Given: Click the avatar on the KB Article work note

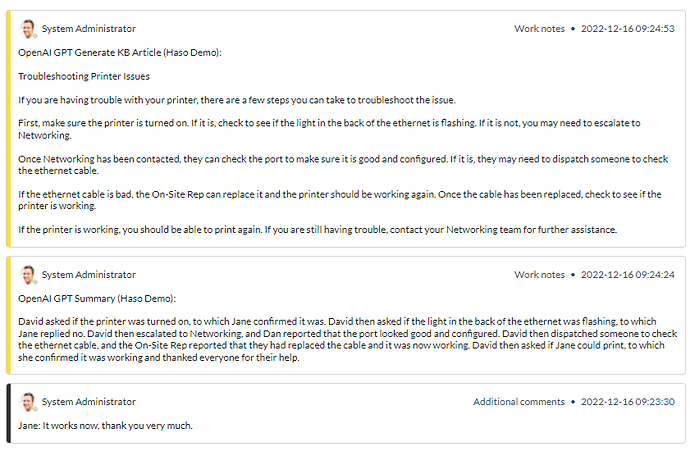Looking at the screenshot, I should (x=28, y=29).
